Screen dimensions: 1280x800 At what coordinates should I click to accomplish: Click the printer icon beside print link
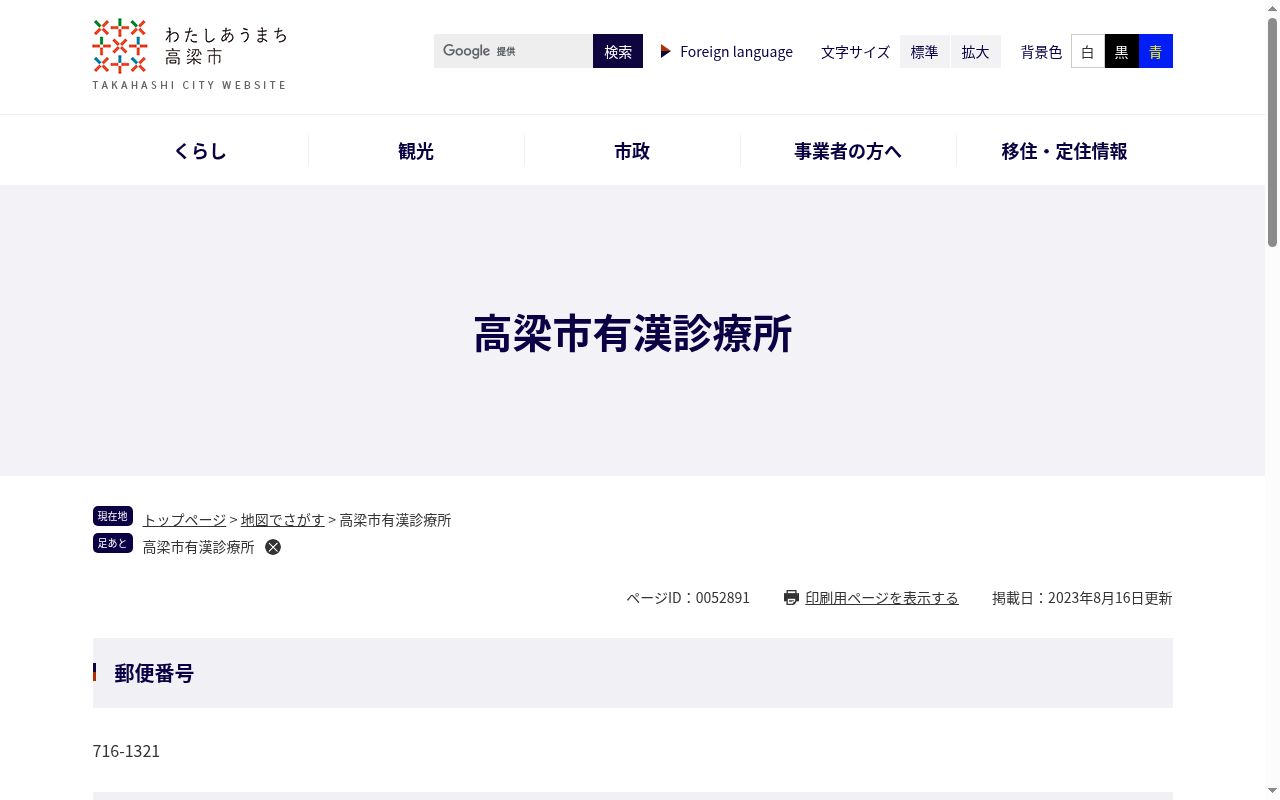(791, 597)
